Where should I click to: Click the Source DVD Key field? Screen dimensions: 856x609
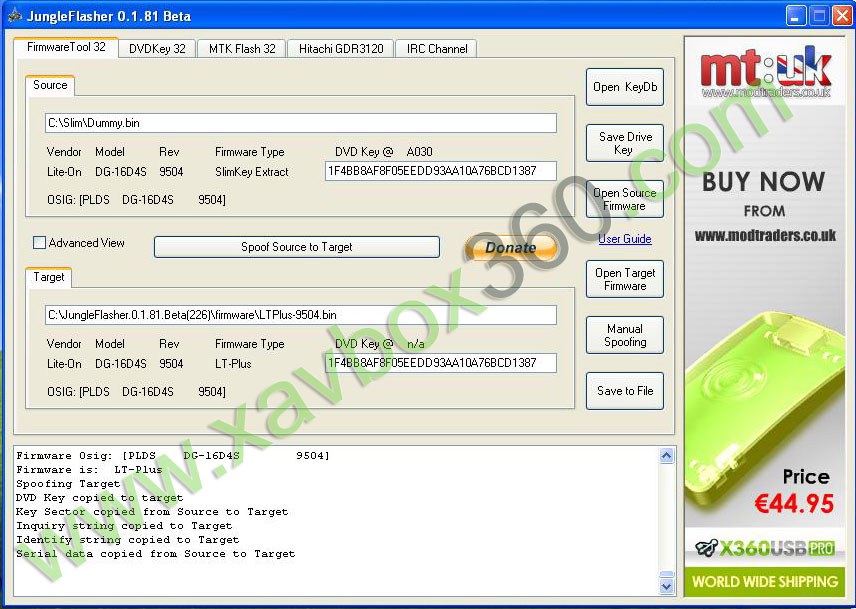pyautogui.click(x=441, y=171)
